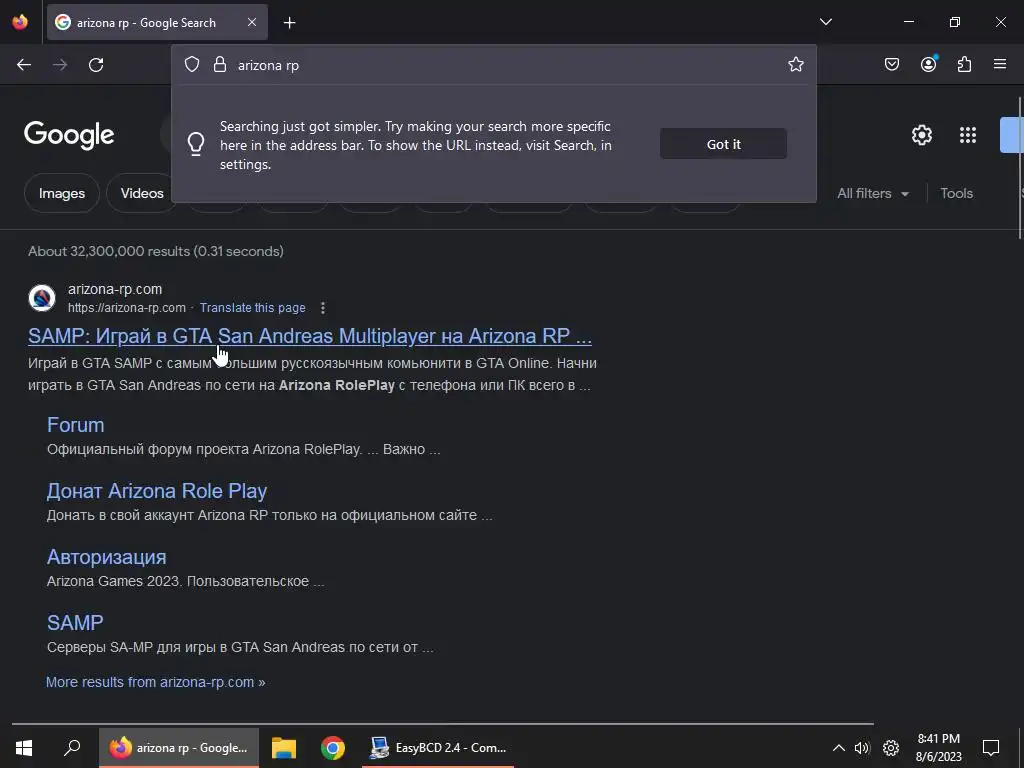Close the arizona rp Google Search tab
Image resolution: width=1024 pixels, height=768 pixels.
point(252,22)
